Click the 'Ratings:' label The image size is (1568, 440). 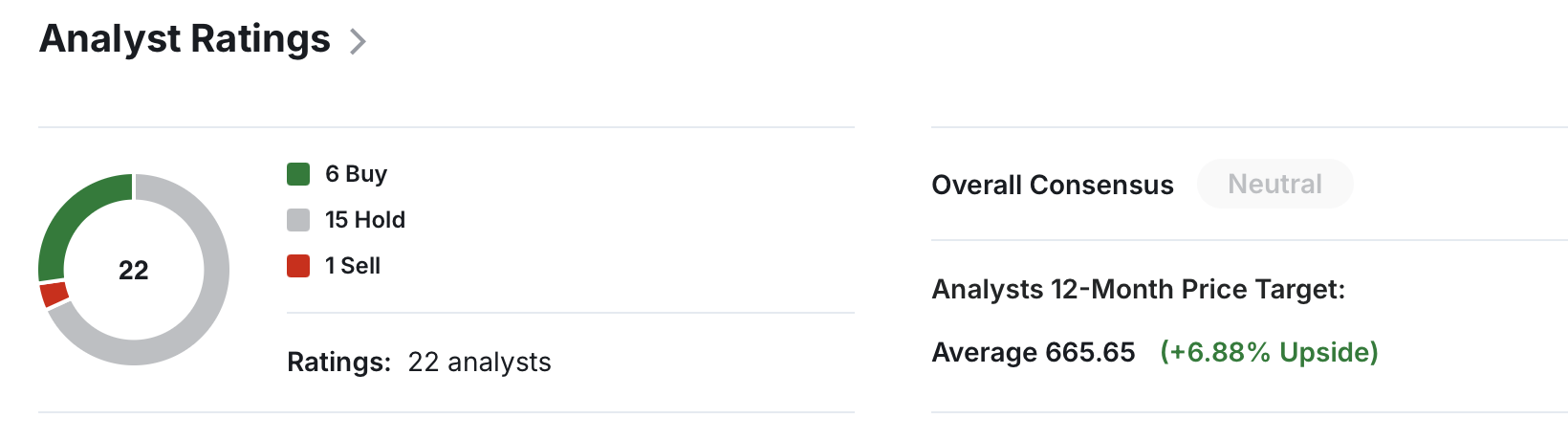tap(339, 363)
